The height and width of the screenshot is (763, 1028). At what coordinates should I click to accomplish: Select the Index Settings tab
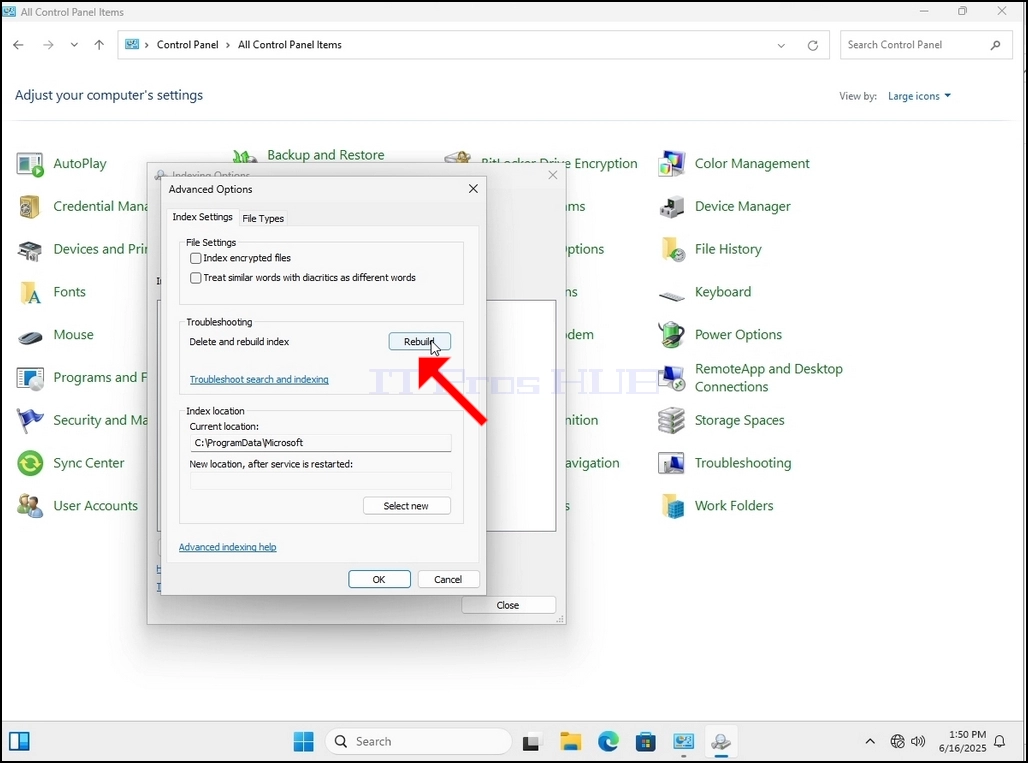[202, 217]
